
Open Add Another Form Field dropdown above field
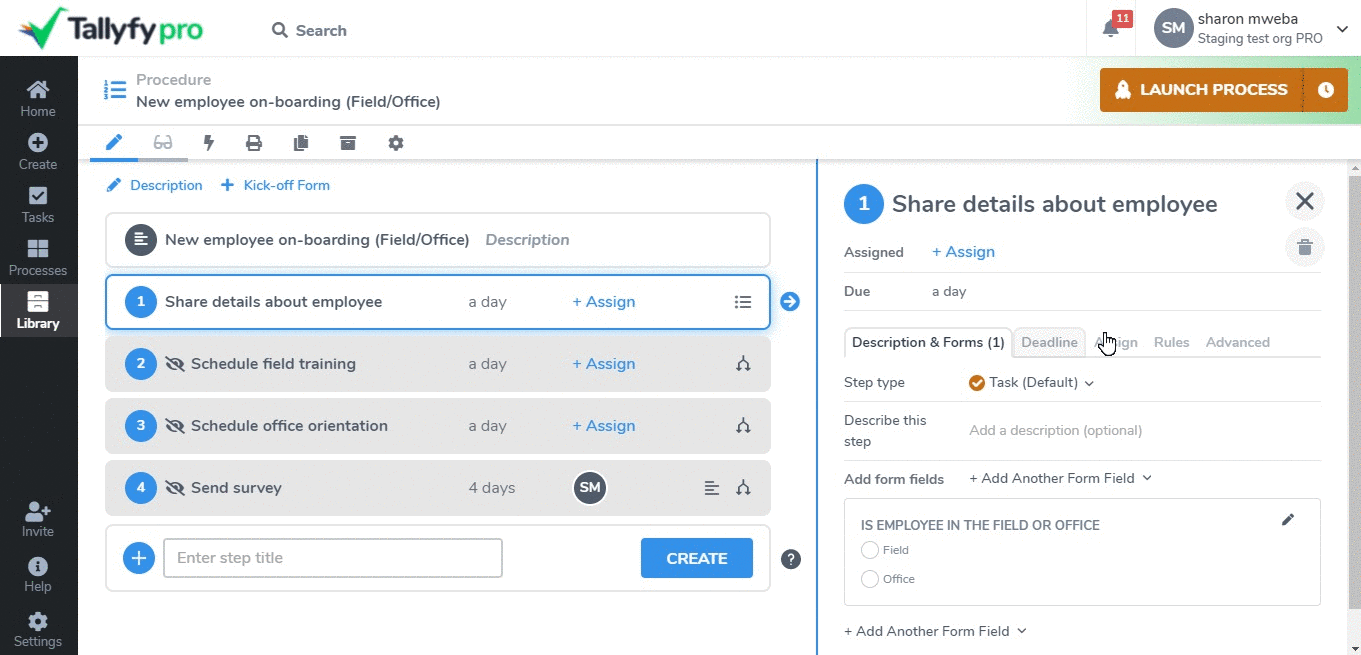(1060, 479)
